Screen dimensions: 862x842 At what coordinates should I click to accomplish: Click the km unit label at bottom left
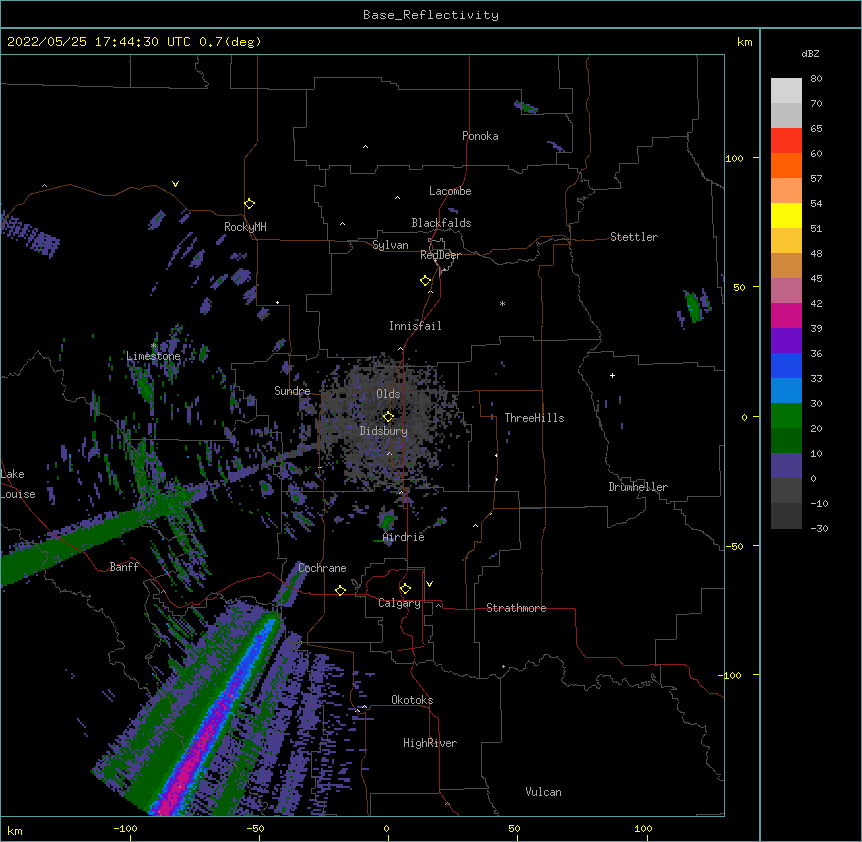(x=15, y=830)
